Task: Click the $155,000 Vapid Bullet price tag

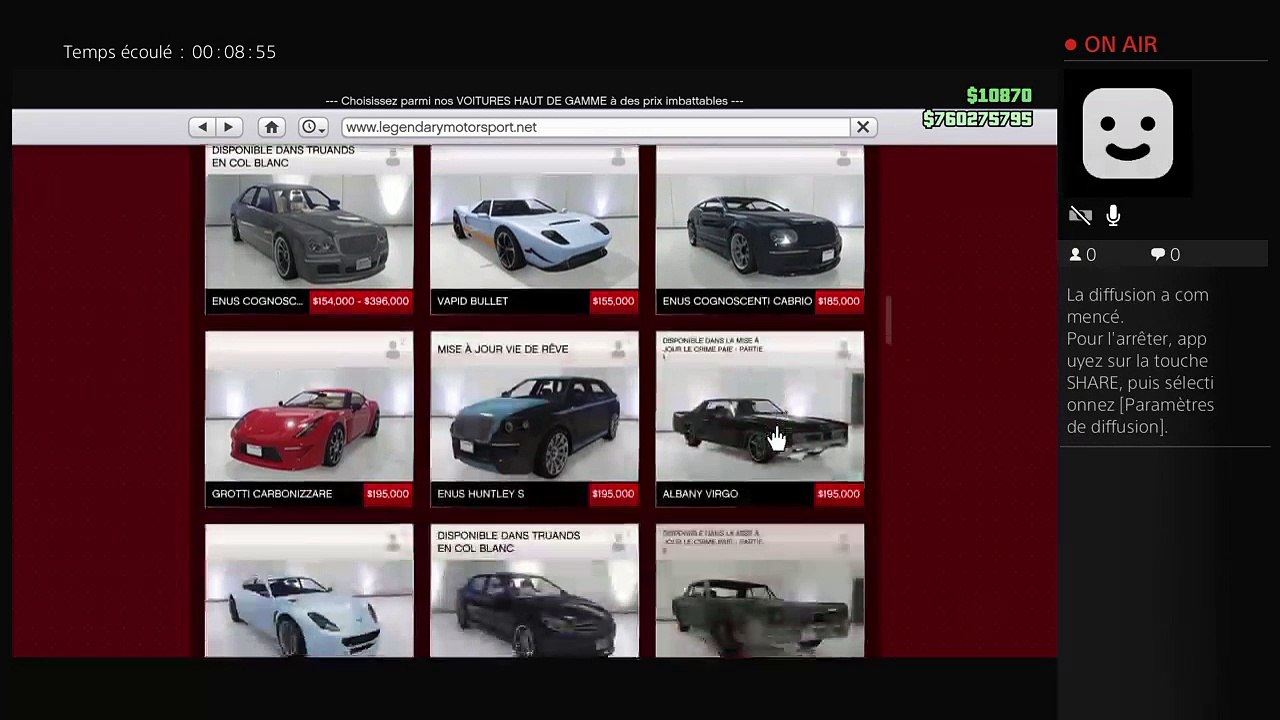Action: tap(613, 301)
